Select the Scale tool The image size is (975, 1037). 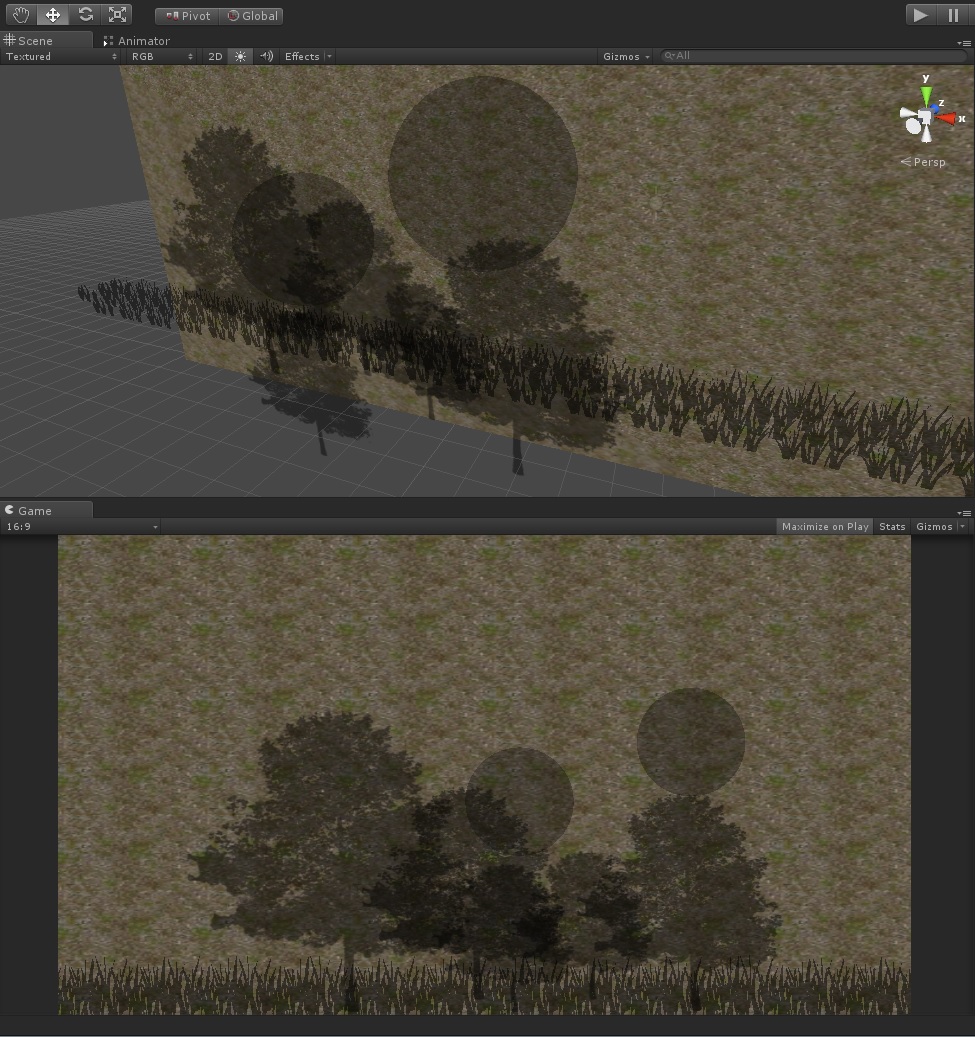pyautogui.click(x=117, y=14)
